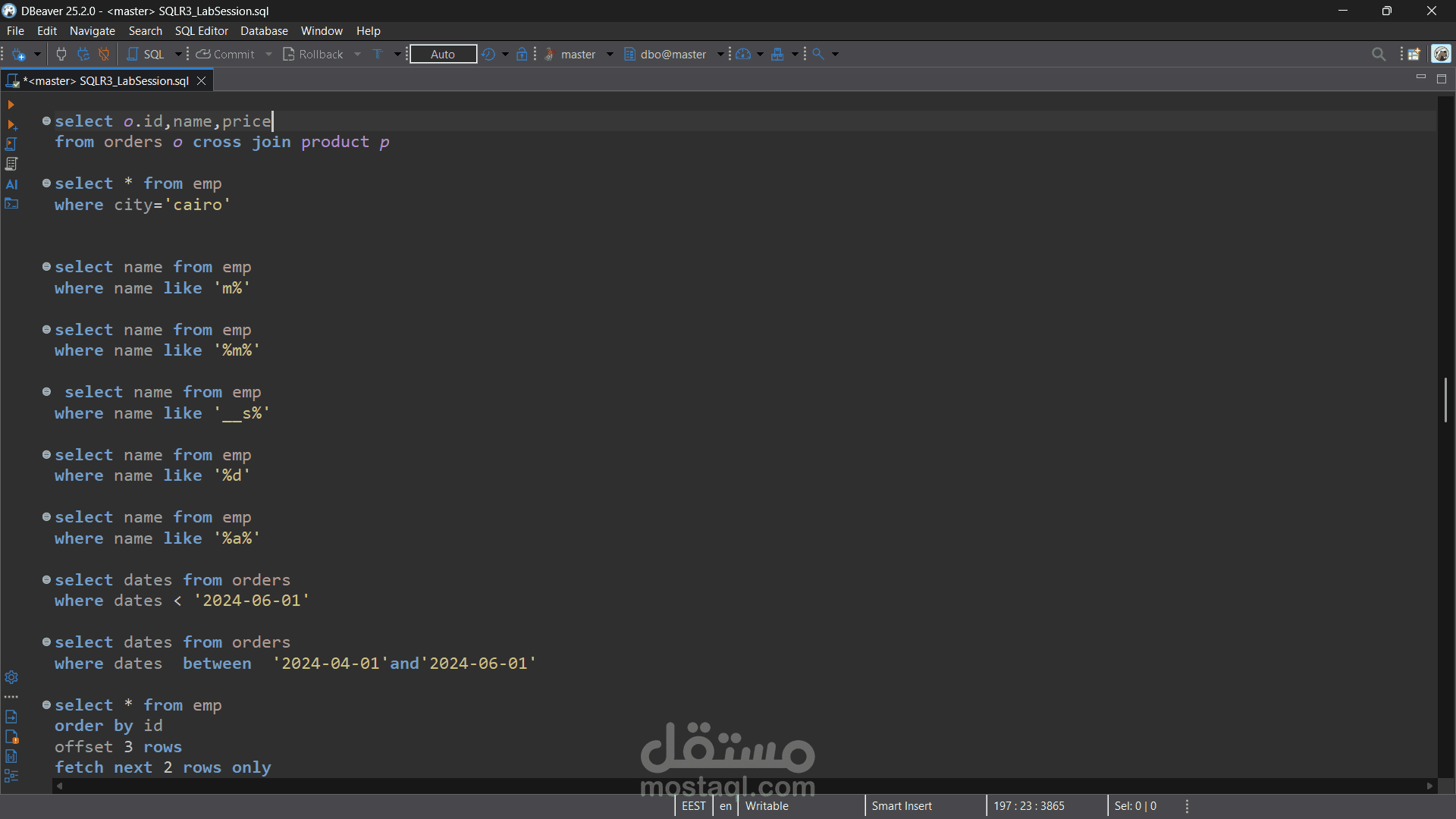This screenshot has height=819, width=1456.
Task: Open dropdown arrow next to SQL button
Action: [x=178, y=55]
